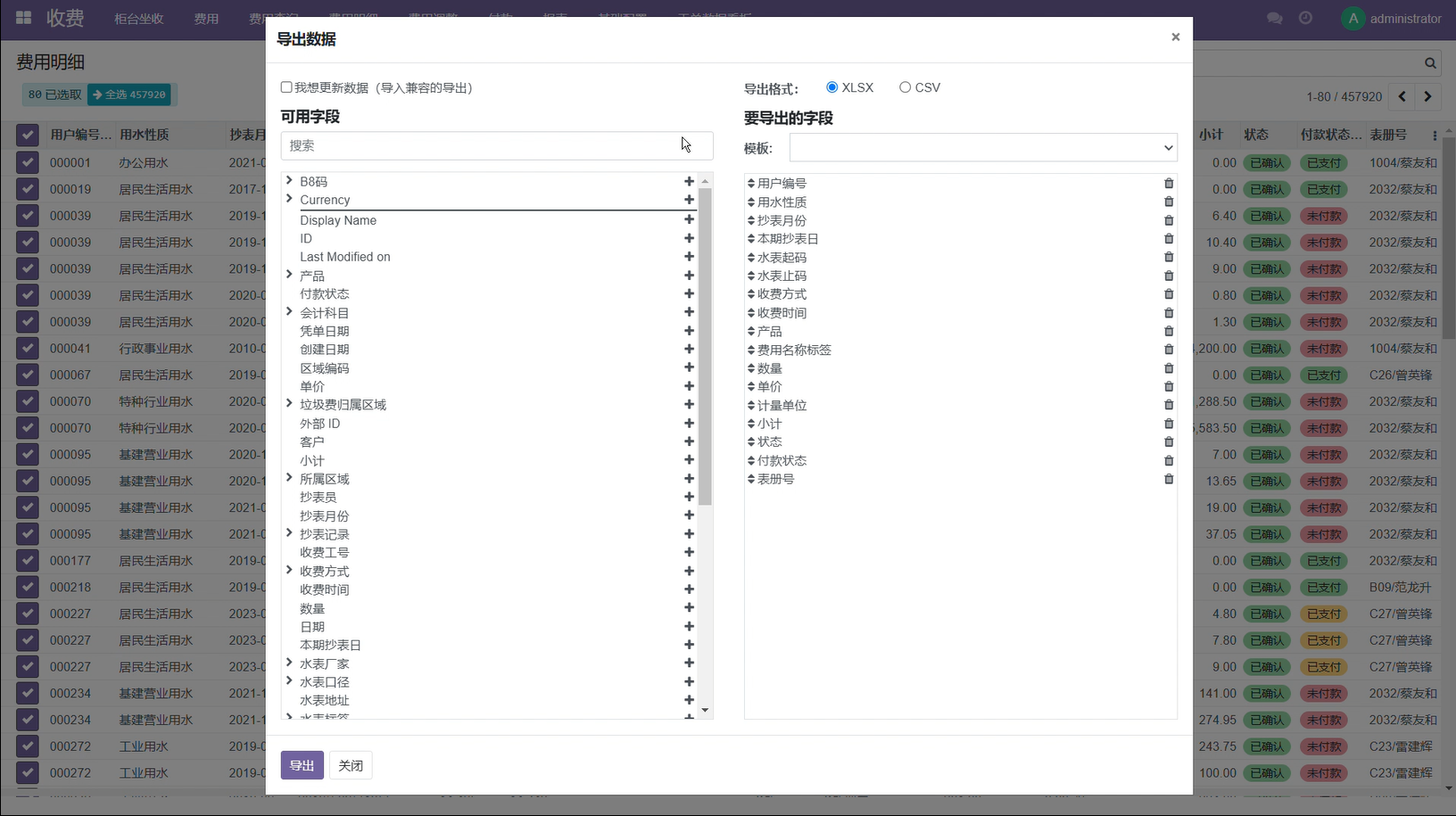Add Last Modified on field via plus
This screenshot has width=1456, height=816.
pyautogui.click(x=689, y=257)
